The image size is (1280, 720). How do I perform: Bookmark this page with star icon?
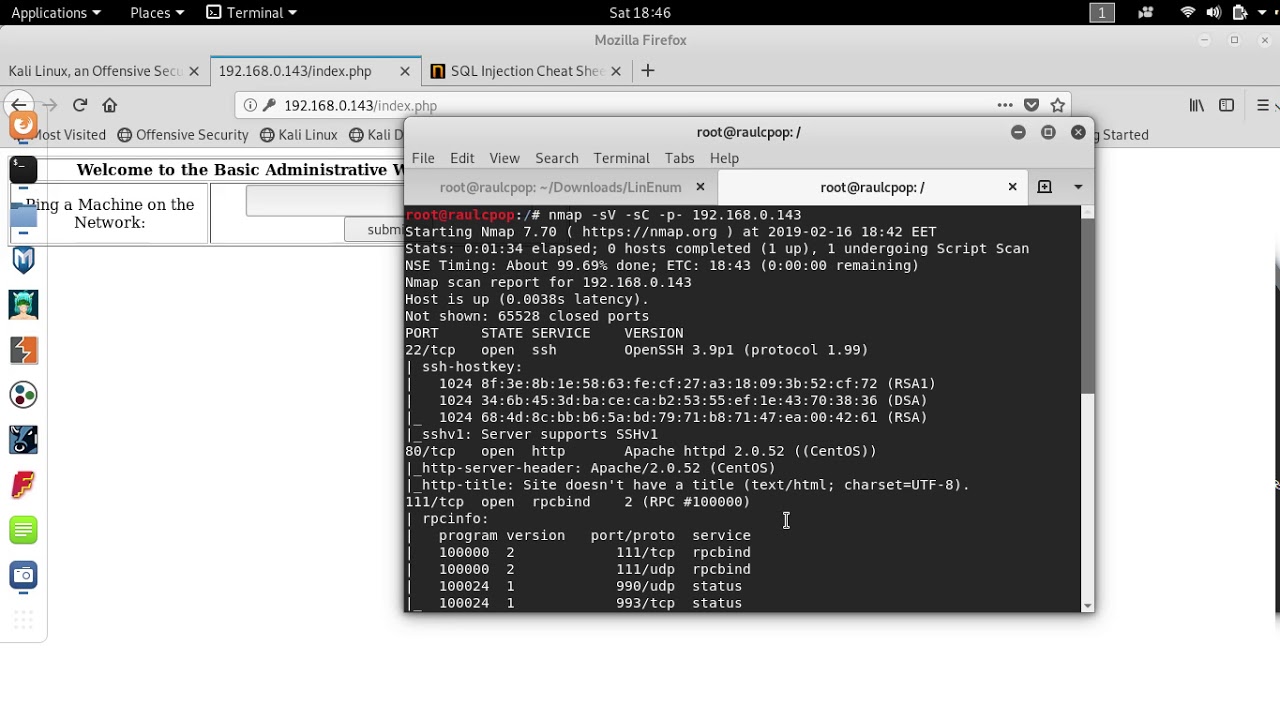point(1057,105)
